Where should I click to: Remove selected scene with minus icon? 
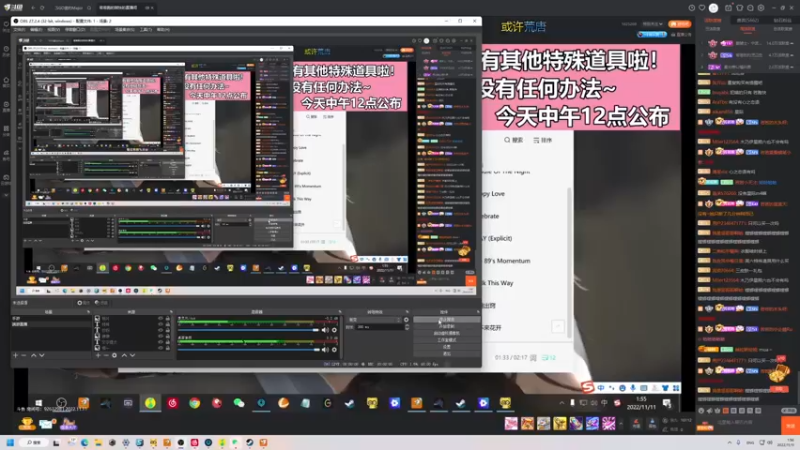point(24,355)
